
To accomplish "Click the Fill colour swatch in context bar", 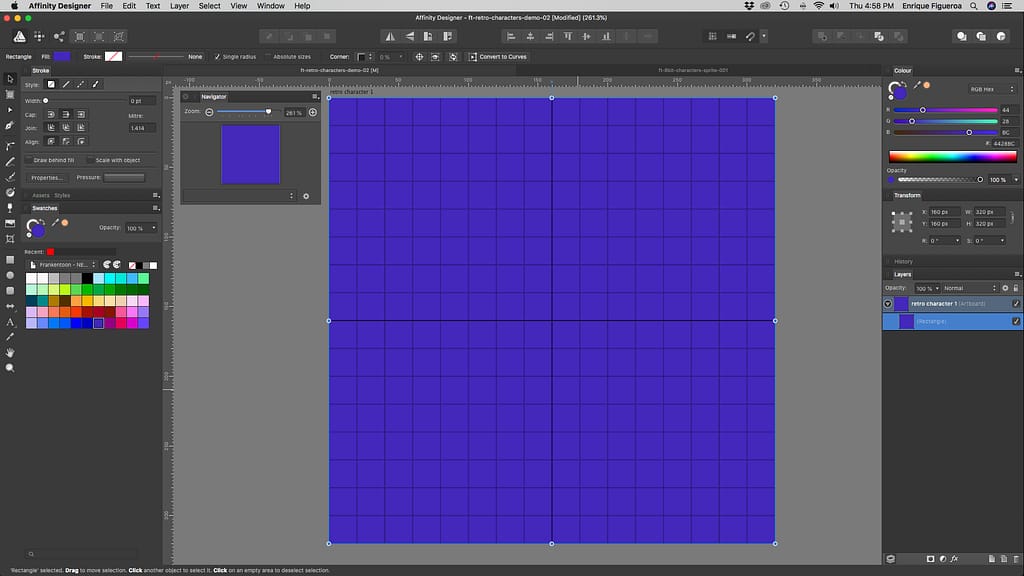I will (x=62, y=57).
